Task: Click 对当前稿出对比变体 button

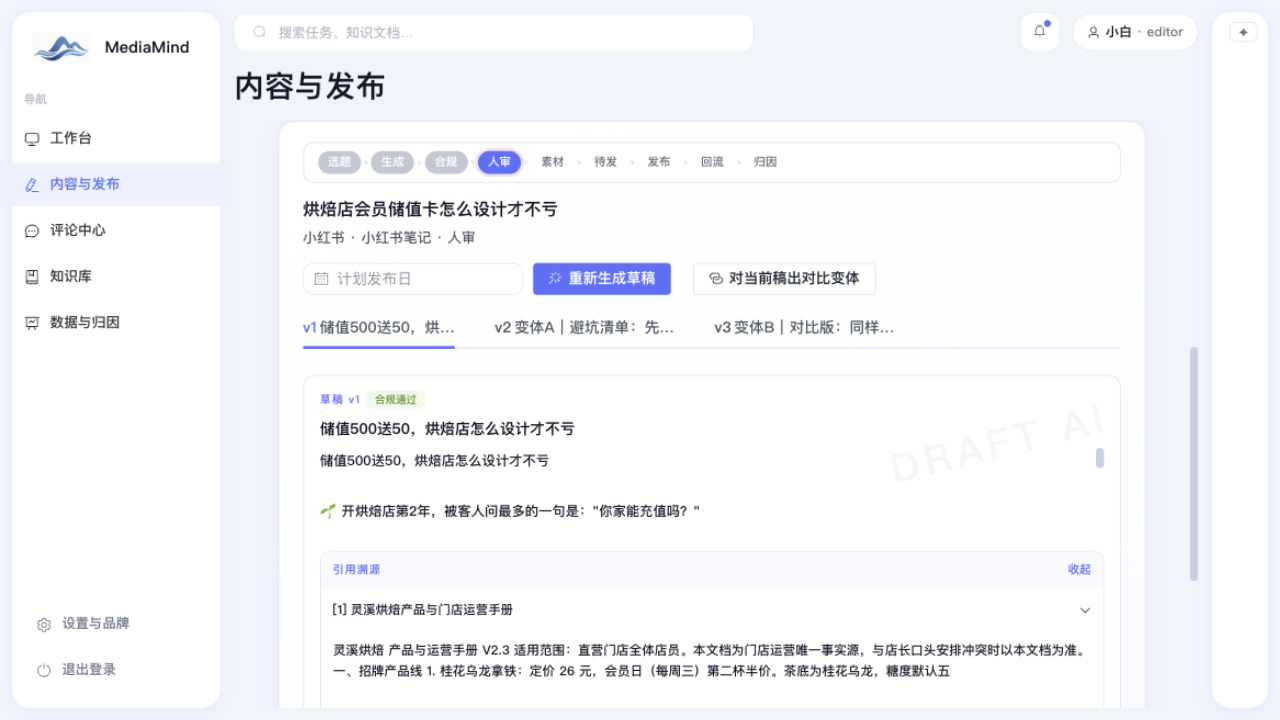Action: 784,279
